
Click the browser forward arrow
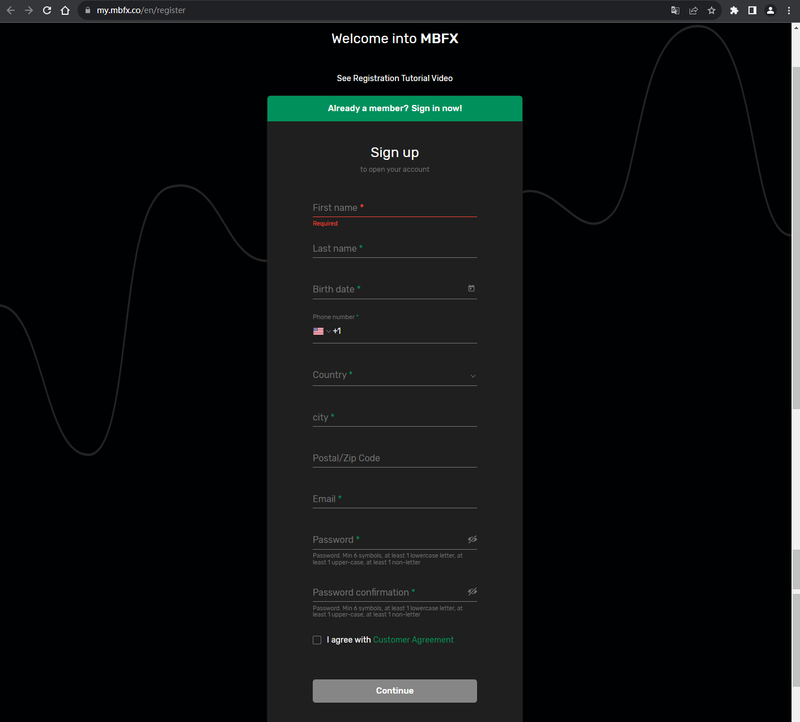29,10
